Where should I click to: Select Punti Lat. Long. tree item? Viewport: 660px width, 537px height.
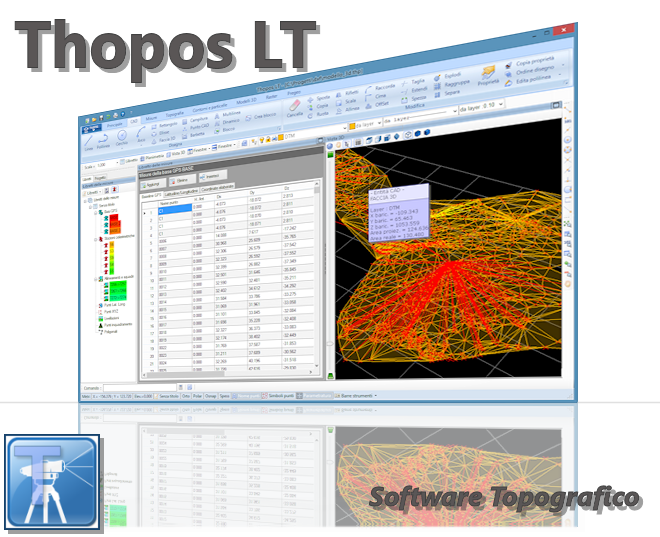111,305
